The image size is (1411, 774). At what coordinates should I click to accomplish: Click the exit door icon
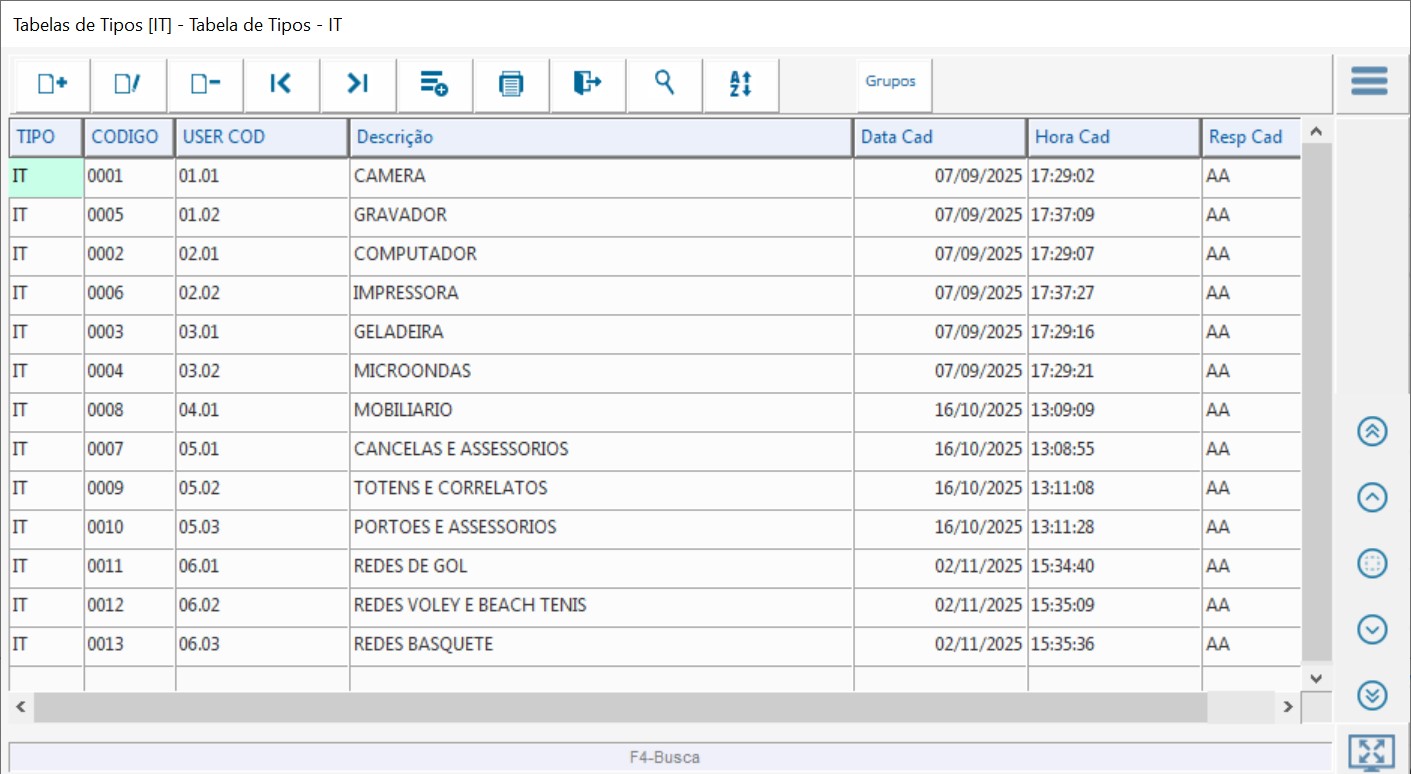click(x=587, y=84)
